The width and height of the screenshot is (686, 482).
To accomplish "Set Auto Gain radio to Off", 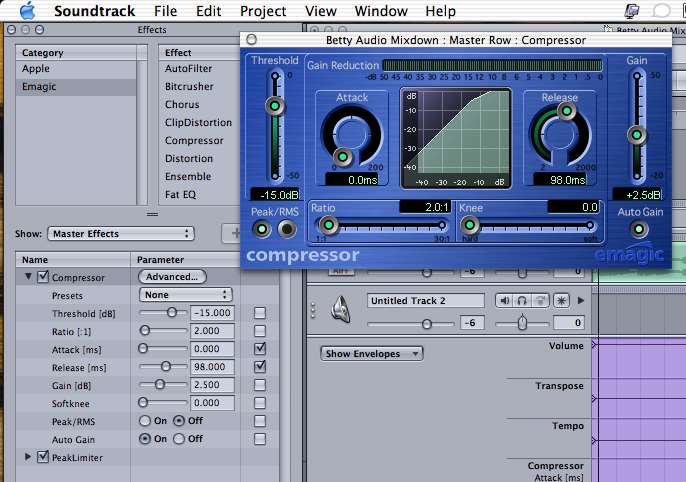I will 179,439.
